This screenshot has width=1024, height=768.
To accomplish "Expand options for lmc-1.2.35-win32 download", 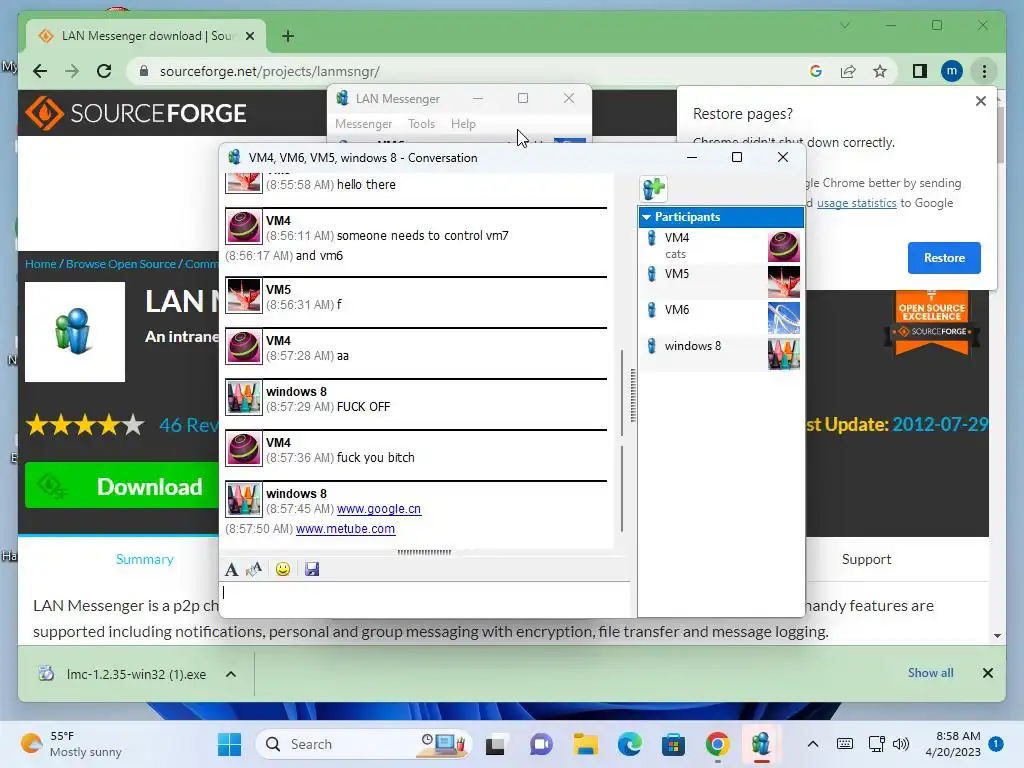I will pos(231,674).
